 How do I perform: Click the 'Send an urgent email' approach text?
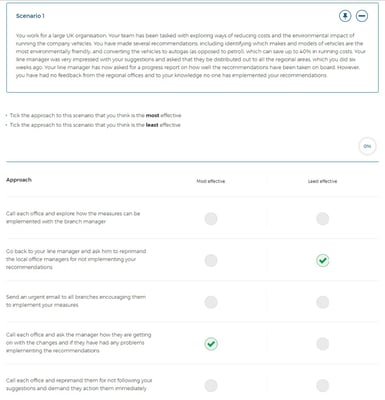76,301
